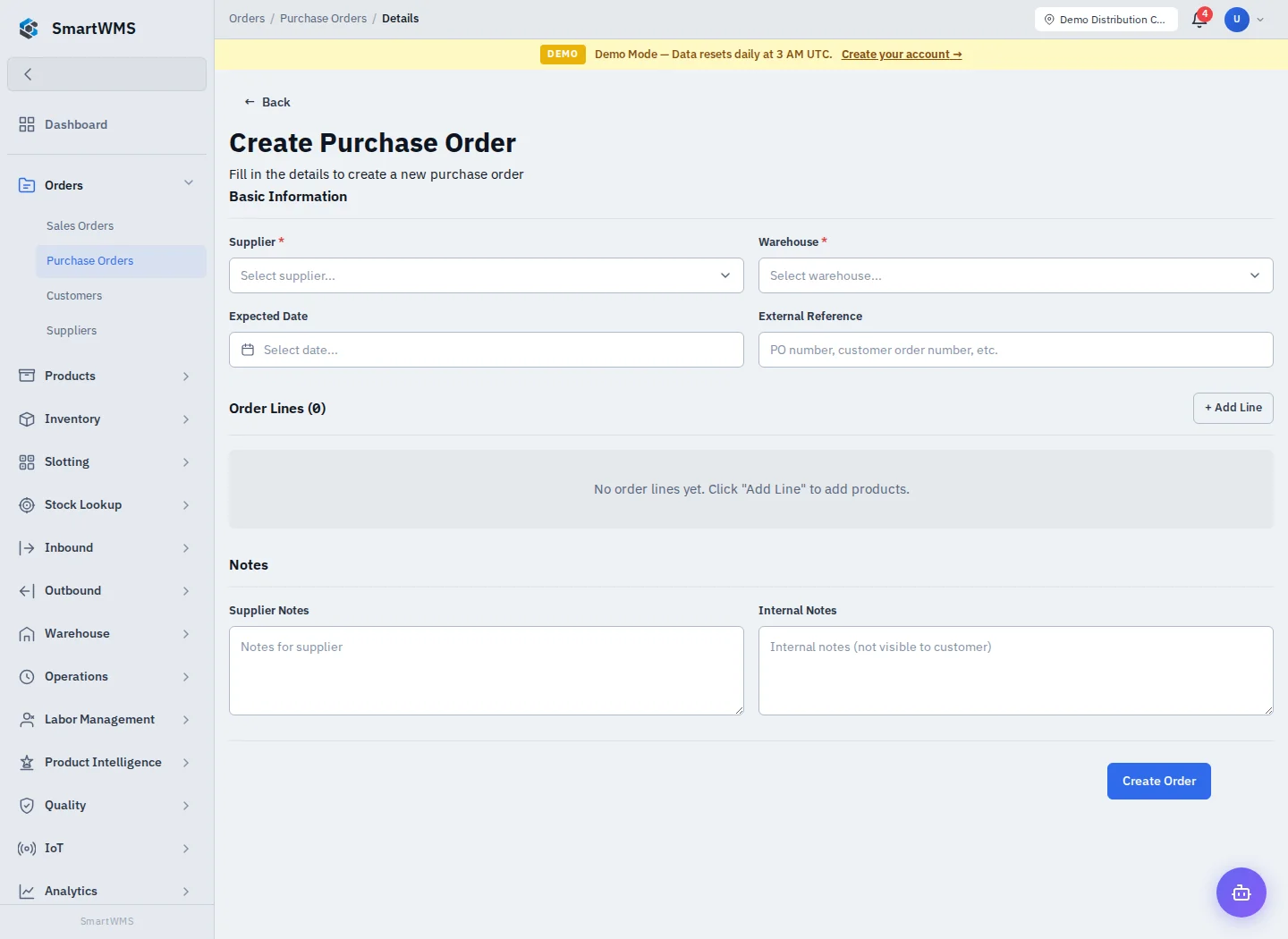Expand the Warehouse menu chevron
The width and height of the screenshot is (1288, 939).
(x=186, y=634)
